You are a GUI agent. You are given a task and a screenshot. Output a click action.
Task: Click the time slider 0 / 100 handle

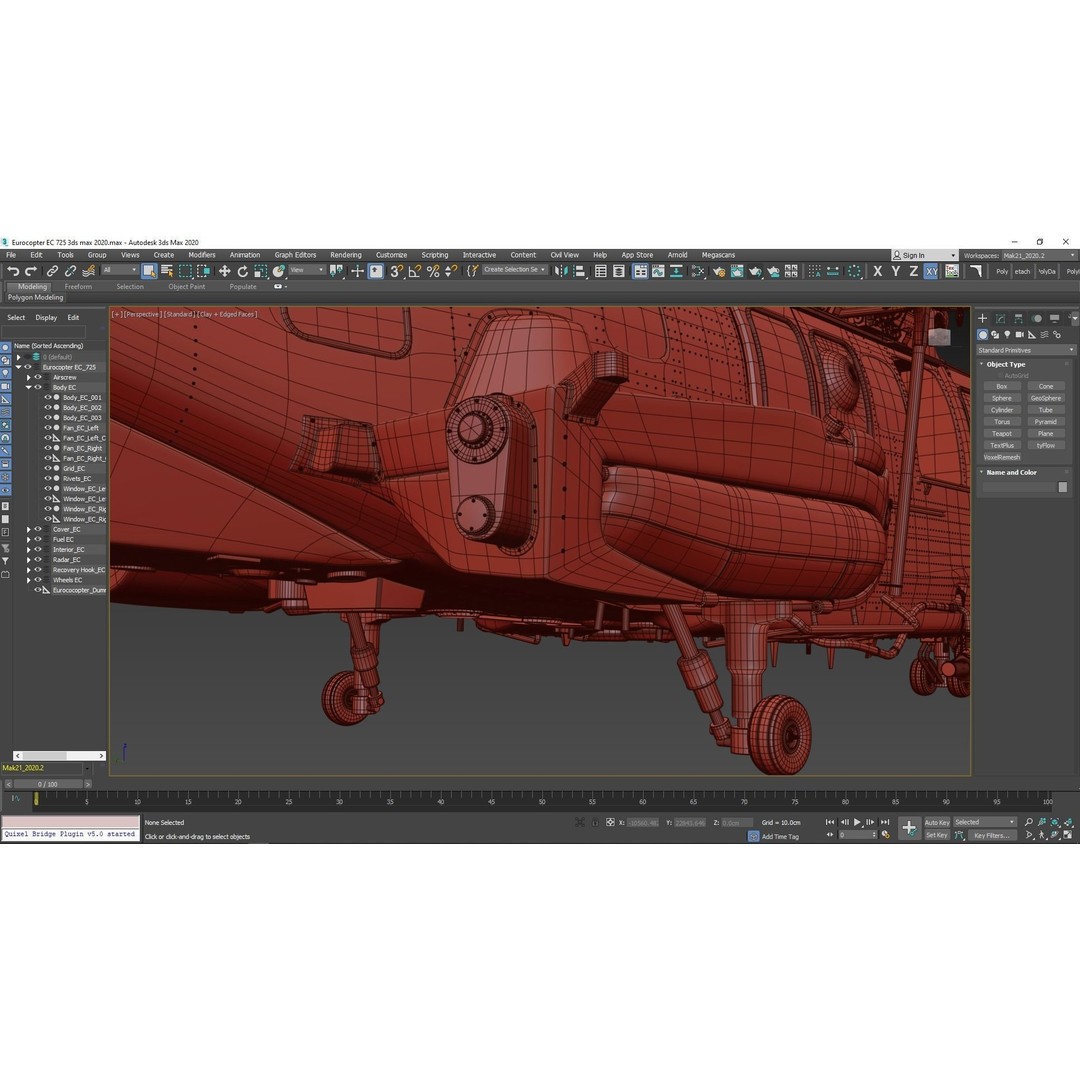tap(48, 784)
